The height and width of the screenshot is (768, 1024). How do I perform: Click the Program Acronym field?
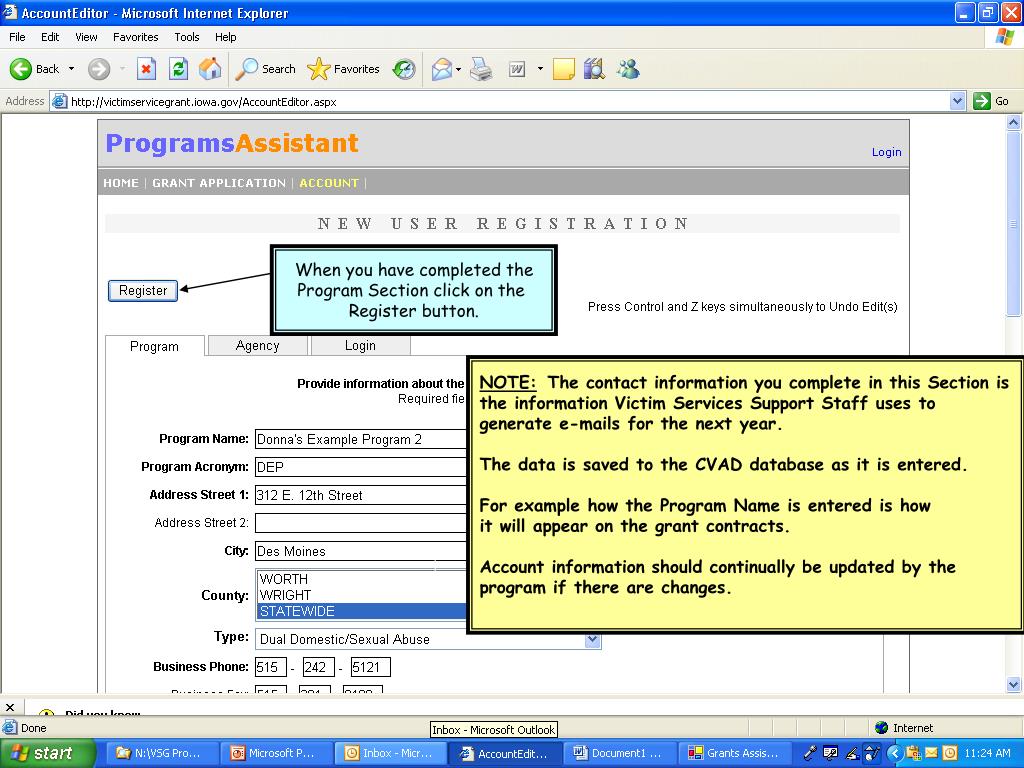tap(360, 467)
